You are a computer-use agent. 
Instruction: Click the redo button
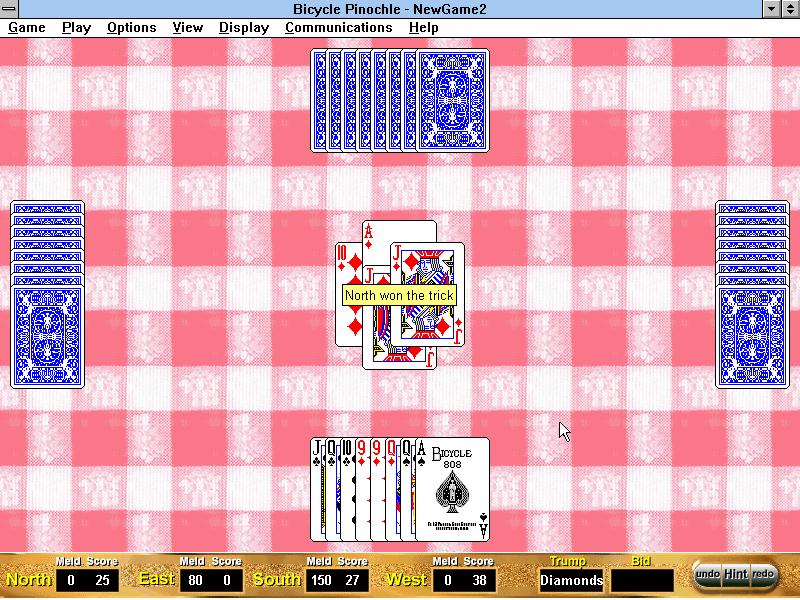click(x=763, y=574)
